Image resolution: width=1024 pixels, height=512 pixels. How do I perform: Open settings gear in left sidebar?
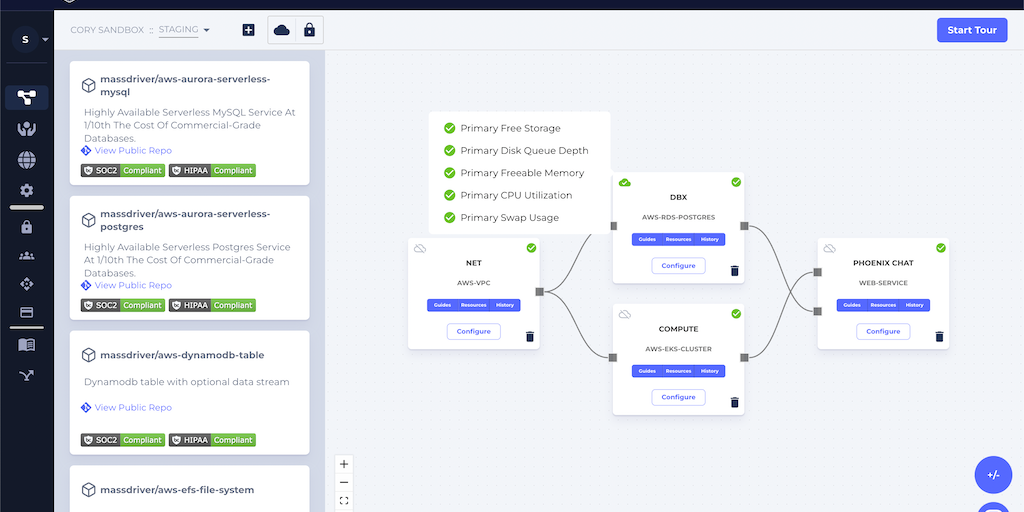coord(26,191)
